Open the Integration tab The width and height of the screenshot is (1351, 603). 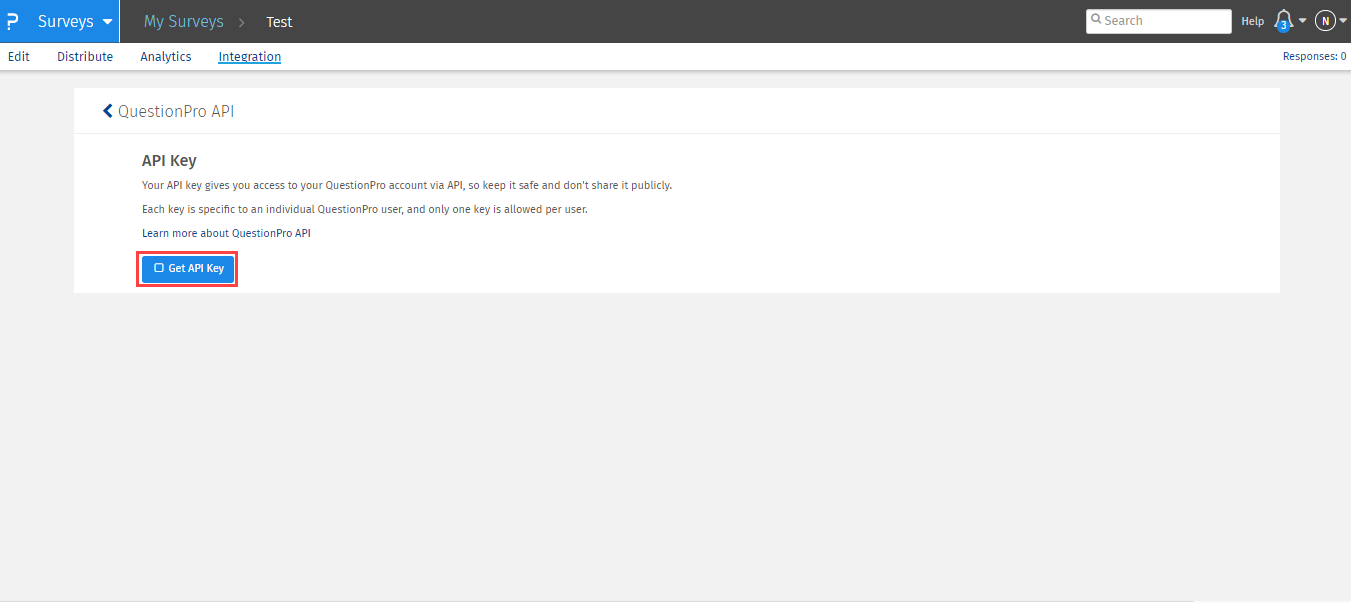(x=250, y=57)
